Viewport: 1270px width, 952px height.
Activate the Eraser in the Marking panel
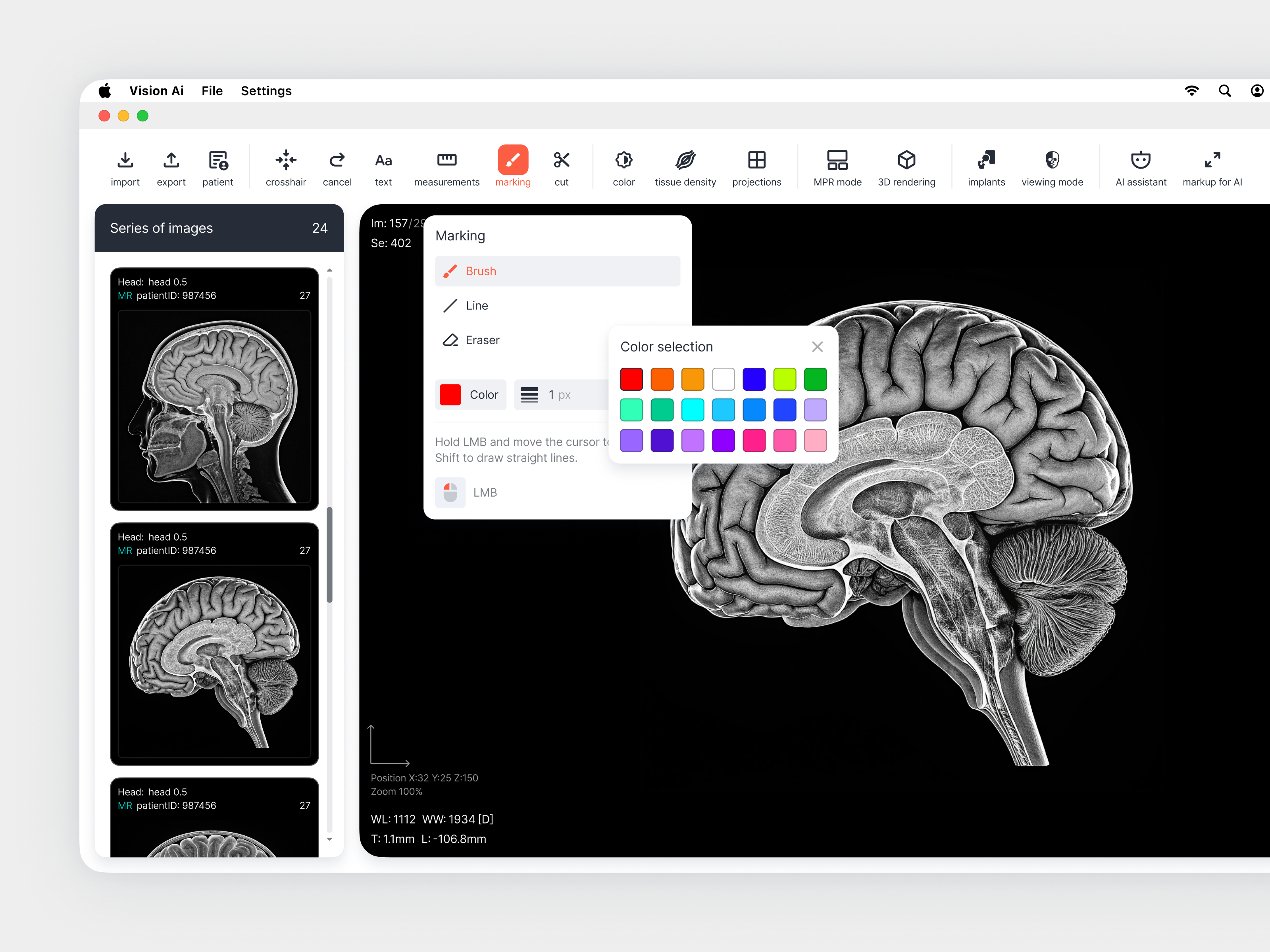[482, 340]
